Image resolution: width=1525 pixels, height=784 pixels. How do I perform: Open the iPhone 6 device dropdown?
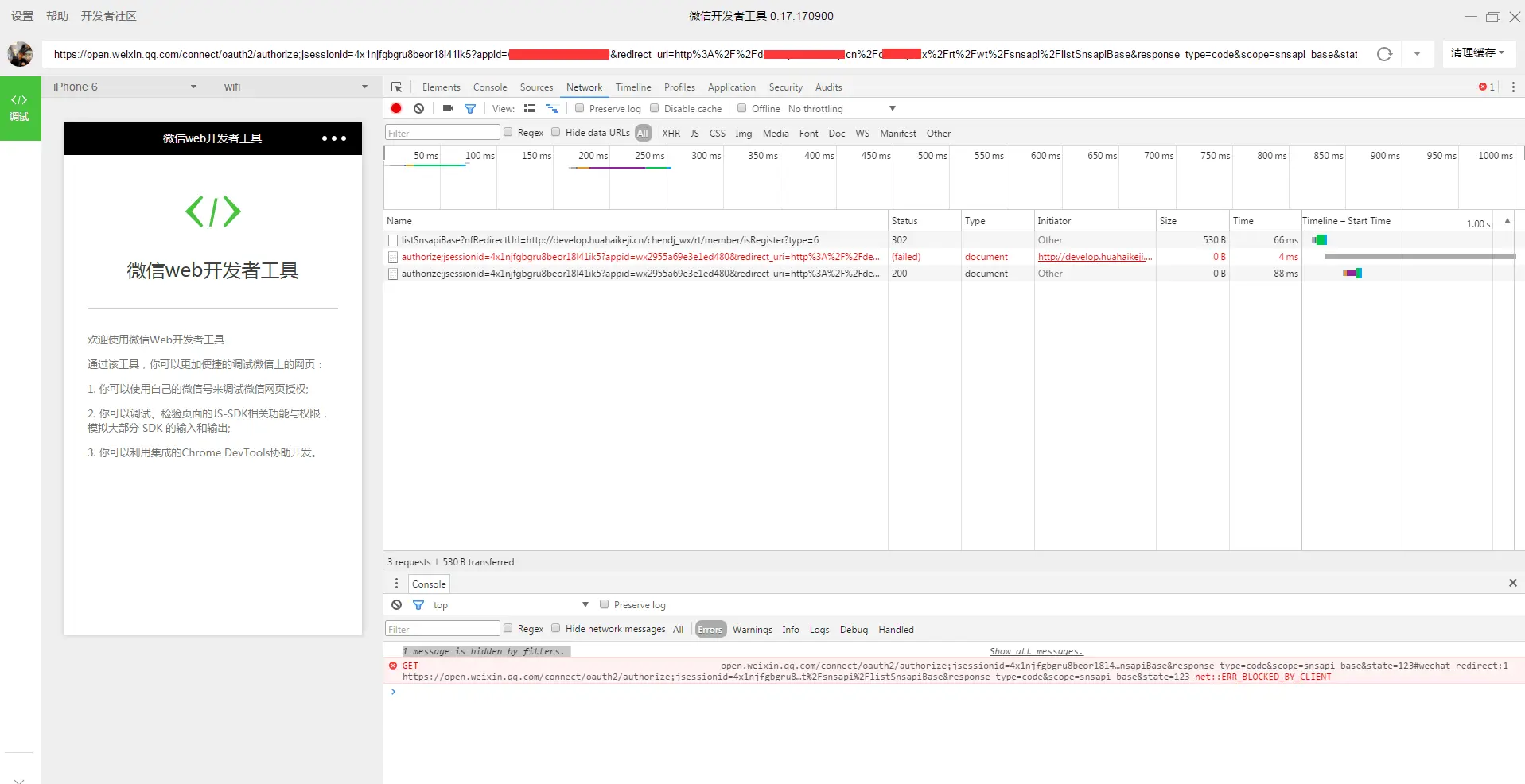(125, 87)
